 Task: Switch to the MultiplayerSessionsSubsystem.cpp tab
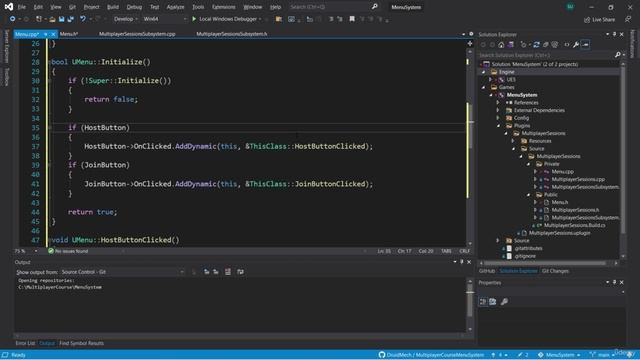pos(137,34)
